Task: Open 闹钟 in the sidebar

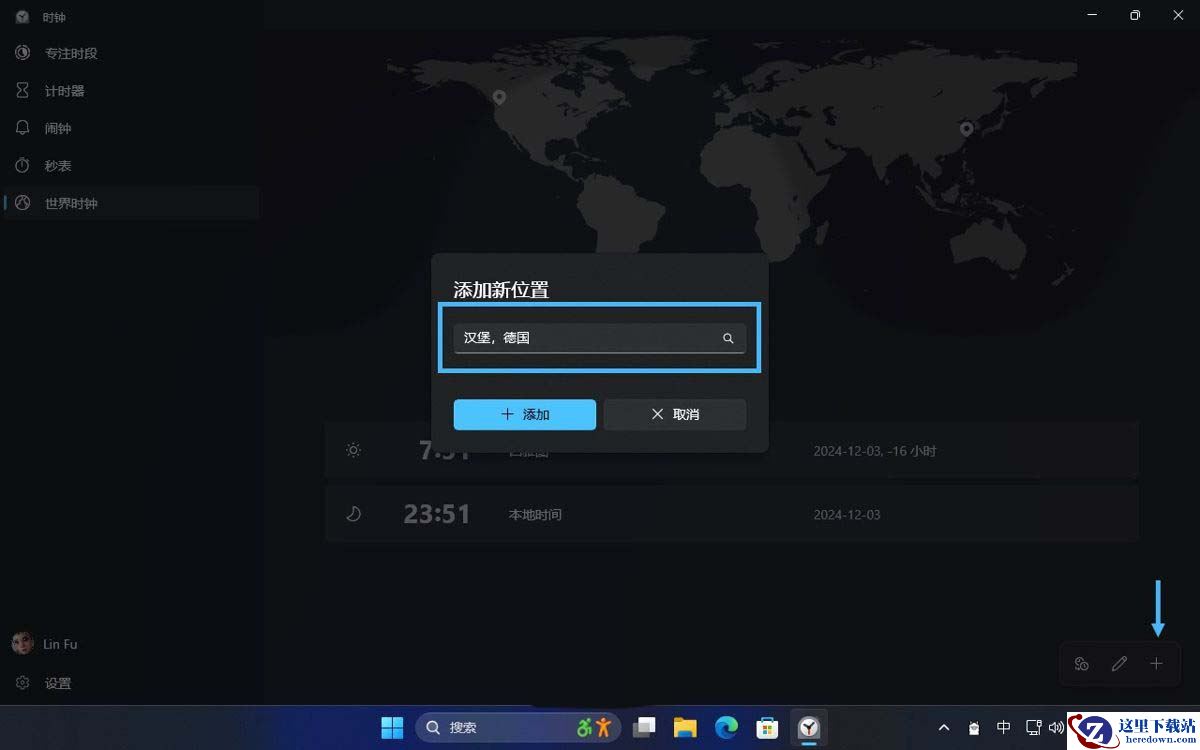Action: (x=130, y=128)
